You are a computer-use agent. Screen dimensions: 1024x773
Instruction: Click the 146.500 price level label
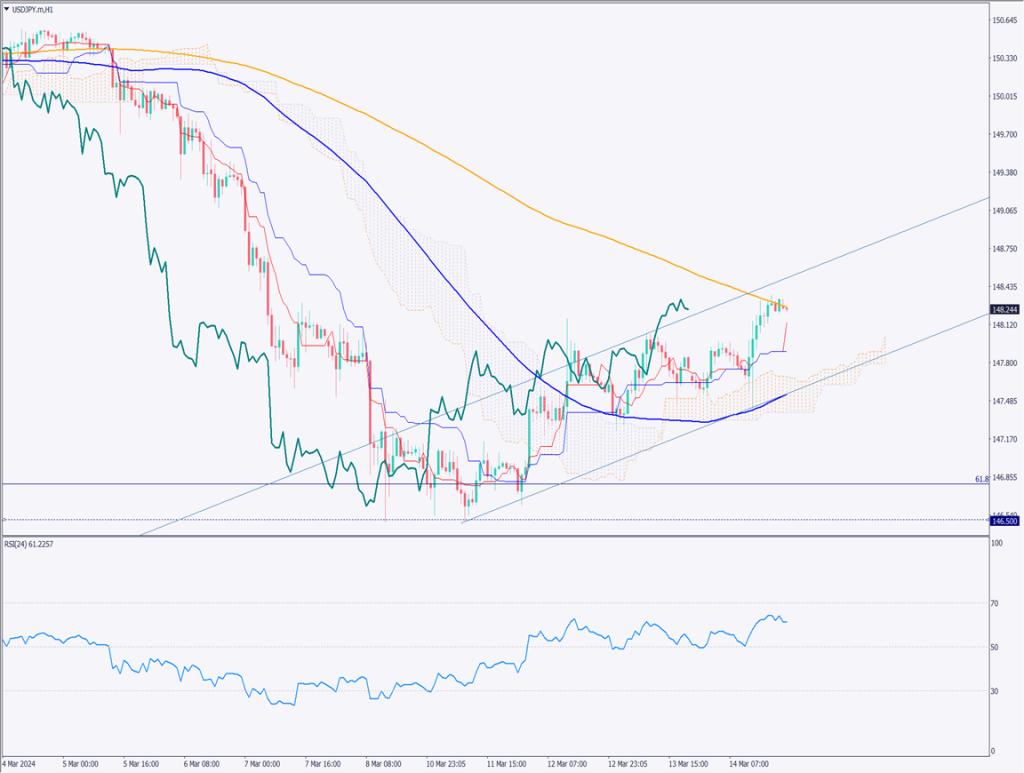[x=1003, y=521]
